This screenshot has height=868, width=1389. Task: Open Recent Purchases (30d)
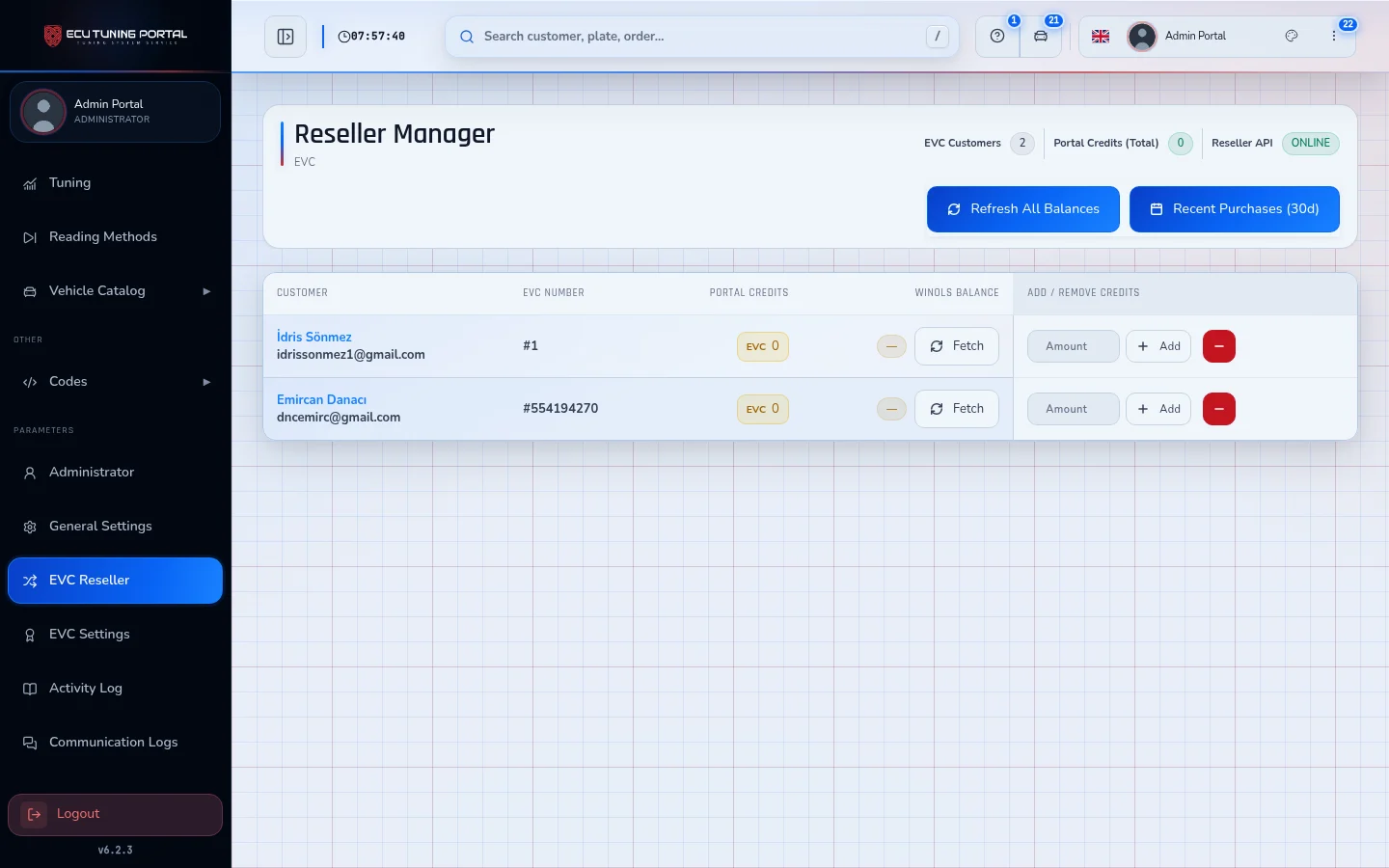(1235, 209)
